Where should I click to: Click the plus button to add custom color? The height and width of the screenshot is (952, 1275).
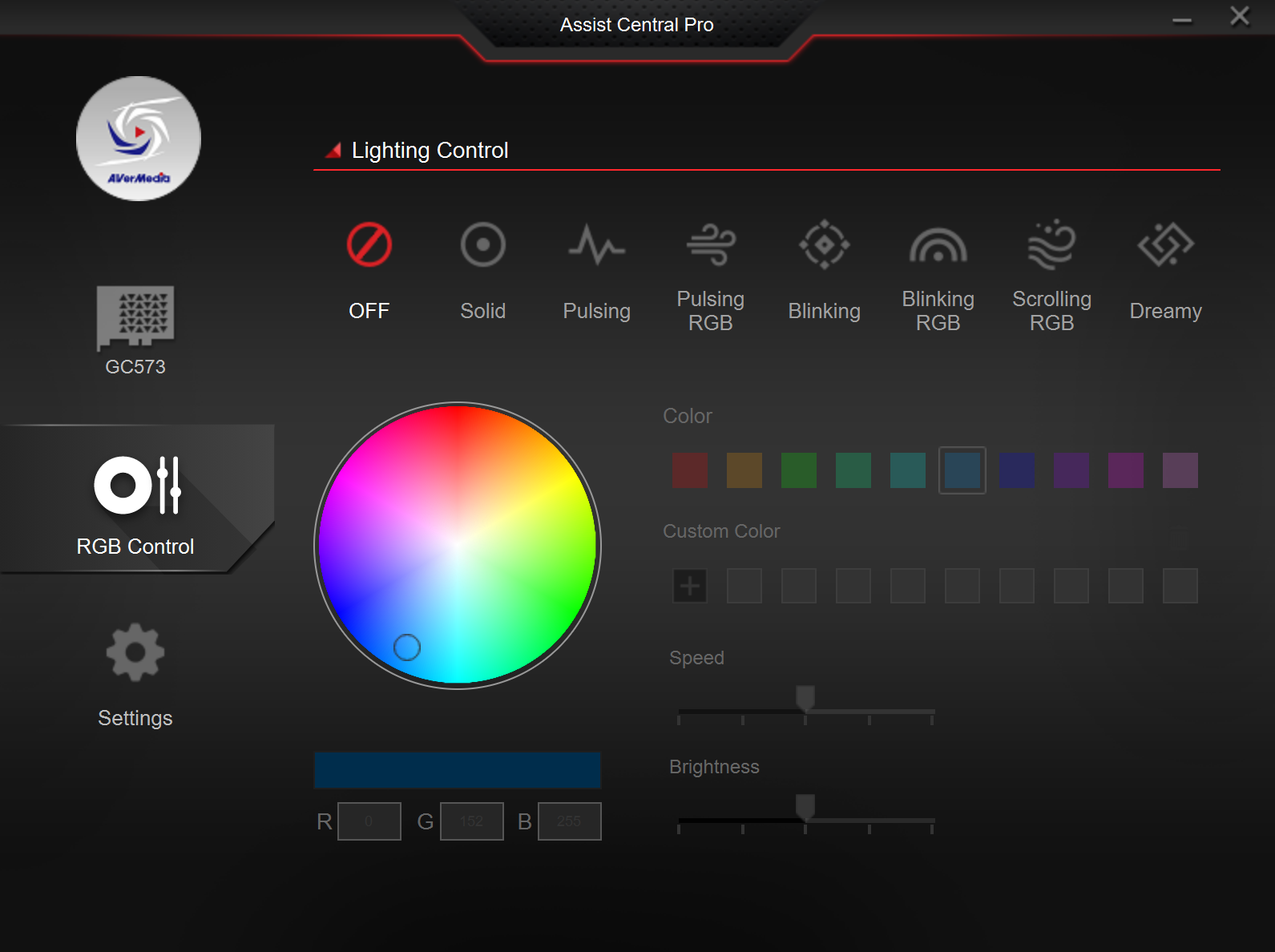tap(690, 586)
